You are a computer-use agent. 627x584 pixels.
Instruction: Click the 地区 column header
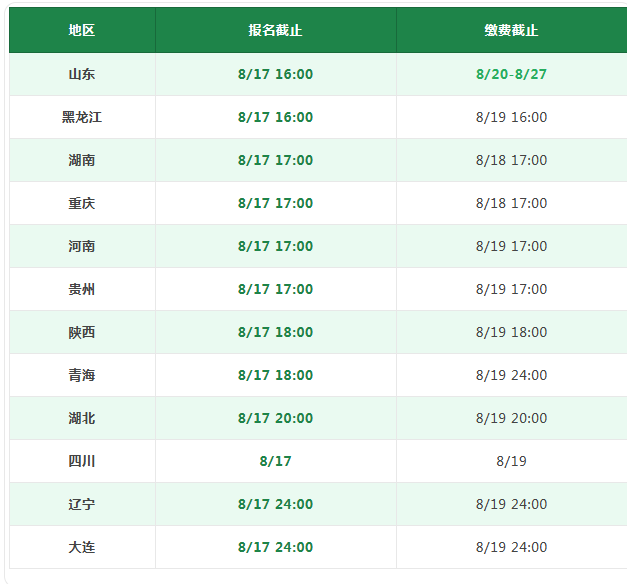tap(82, 30)
